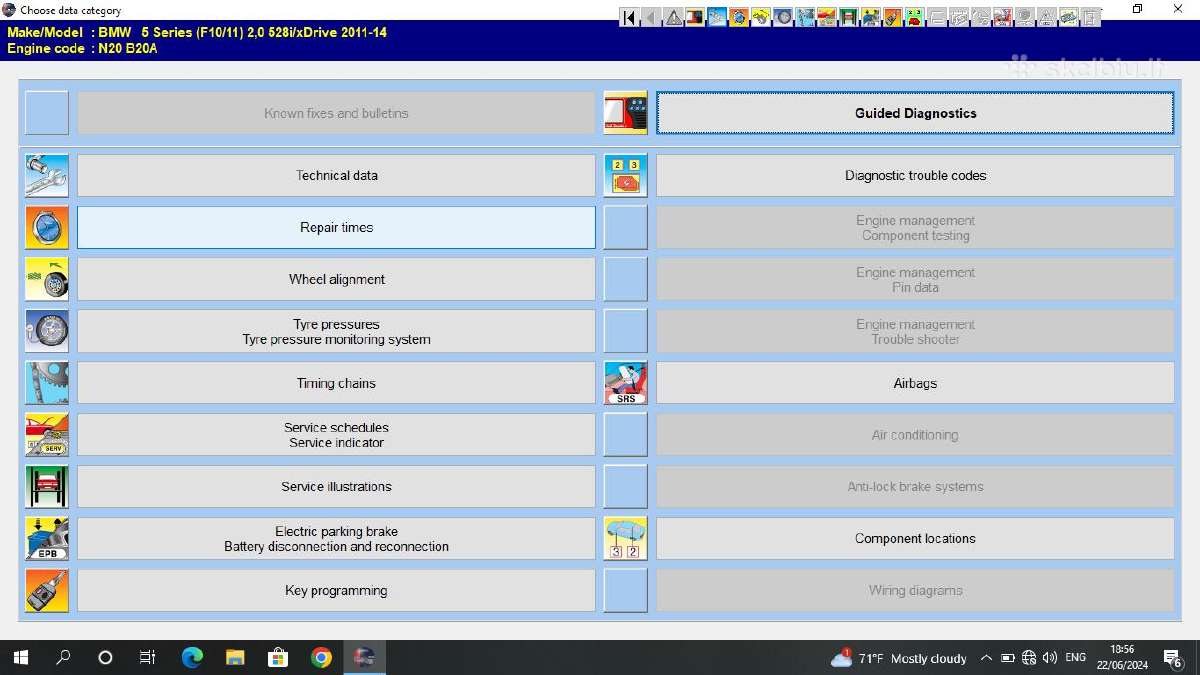The width and height of the screenshot is (1200, 675).
Task: Click the Diagnostic trouble codes icon beside its button
Action: 626,175
